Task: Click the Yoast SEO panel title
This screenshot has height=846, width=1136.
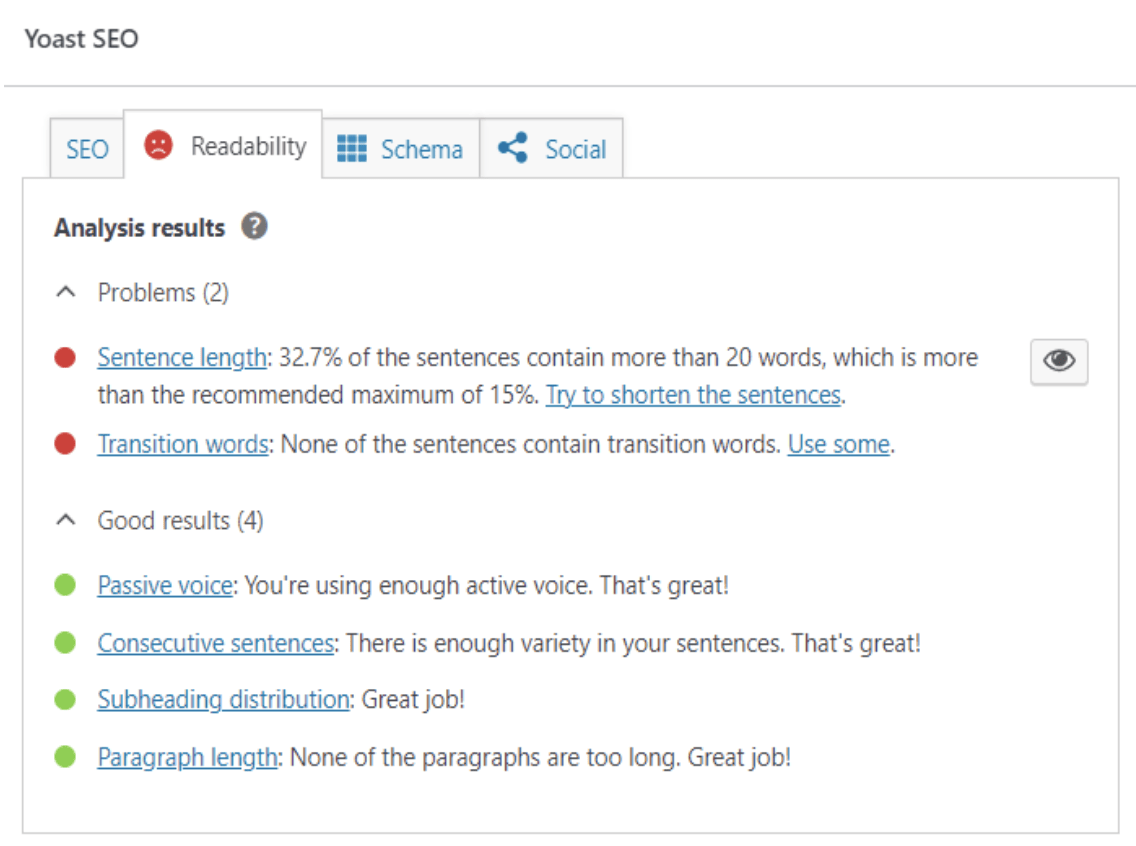Action: pos(81,38)
